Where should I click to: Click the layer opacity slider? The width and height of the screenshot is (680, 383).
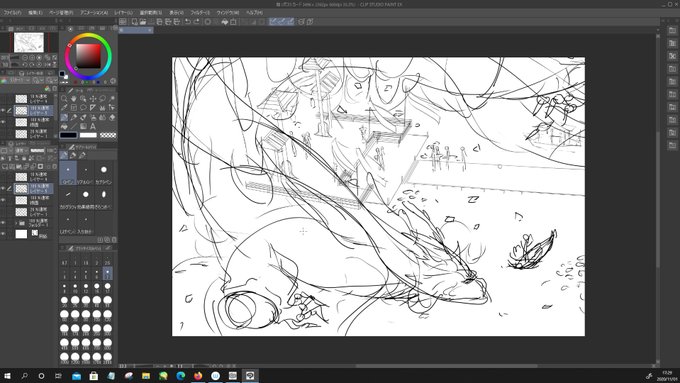click(37, 151)
